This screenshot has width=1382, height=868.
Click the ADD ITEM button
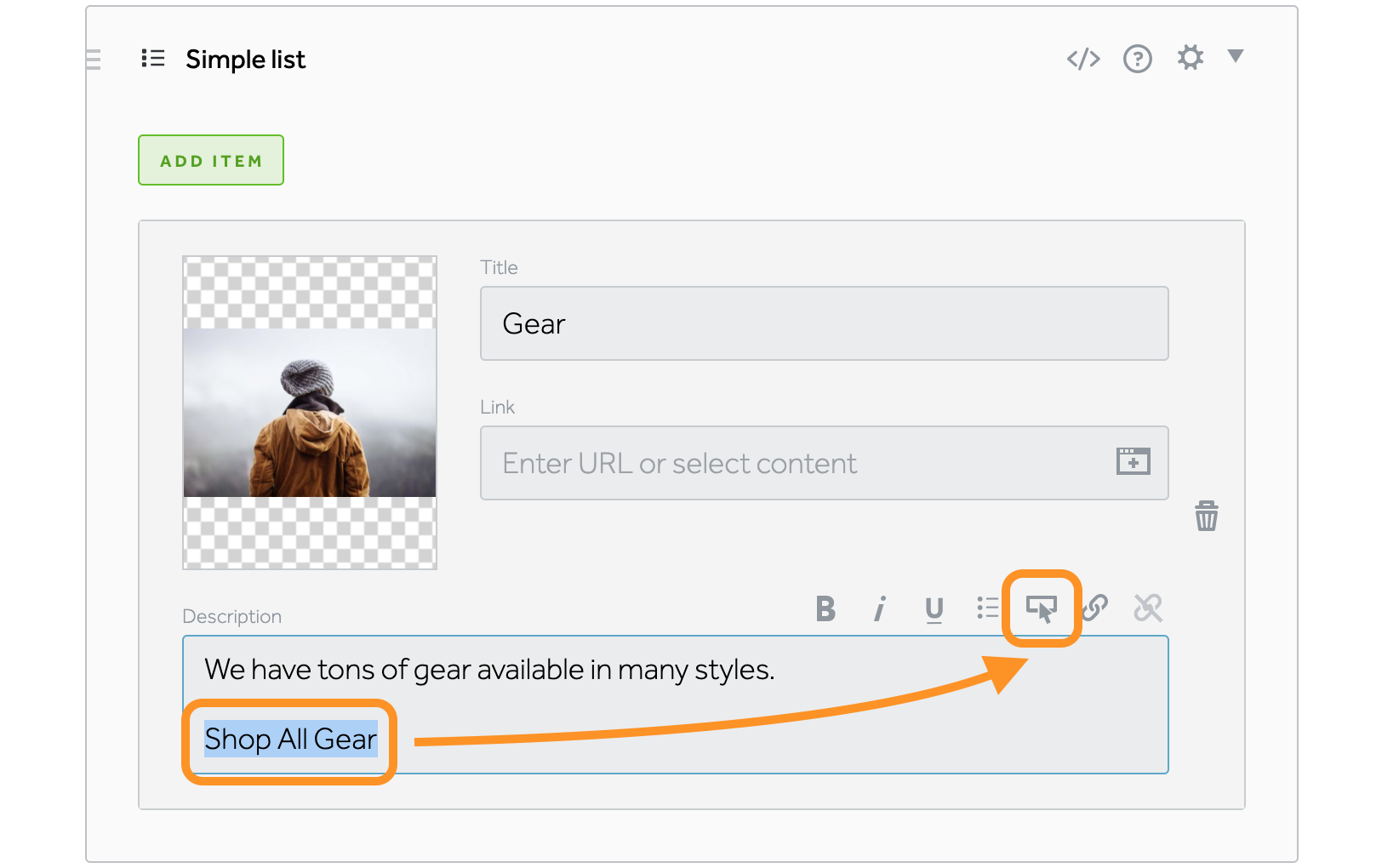(210, 159)
